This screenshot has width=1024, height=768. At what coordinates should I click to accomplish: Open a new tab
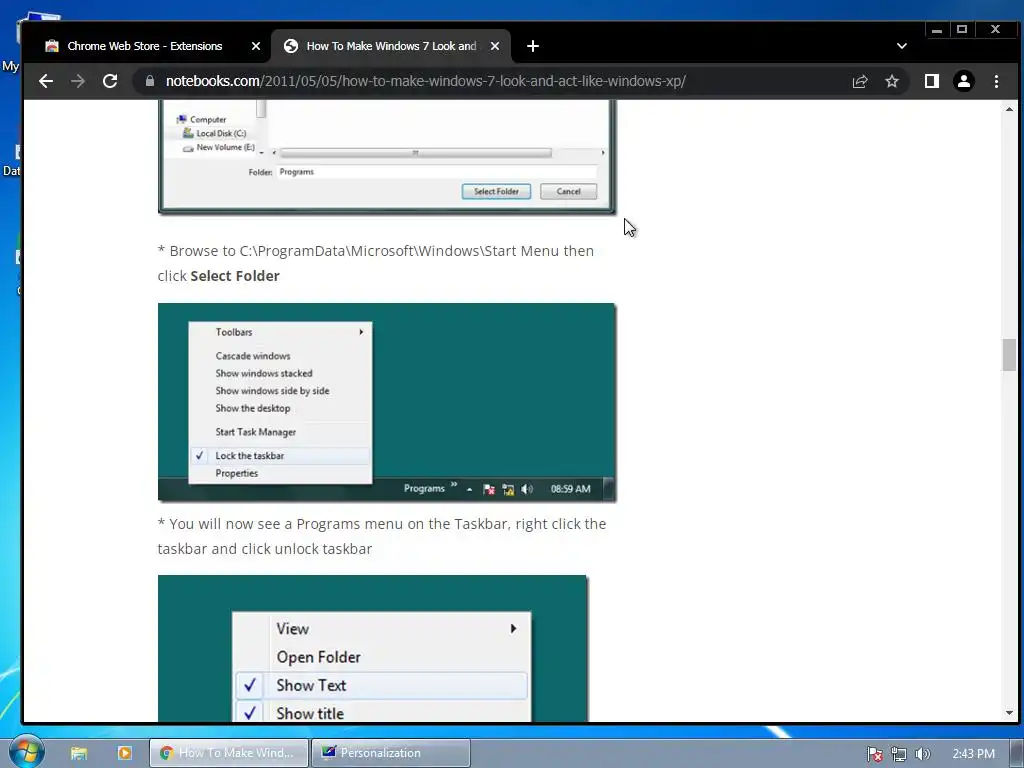point(533,46)
